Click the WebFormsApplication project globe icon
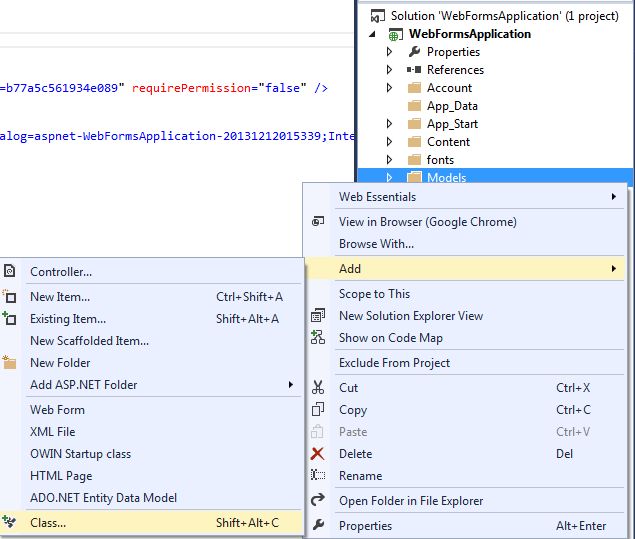635x539 pixels. pyautogui.click(x=395, y=34)
